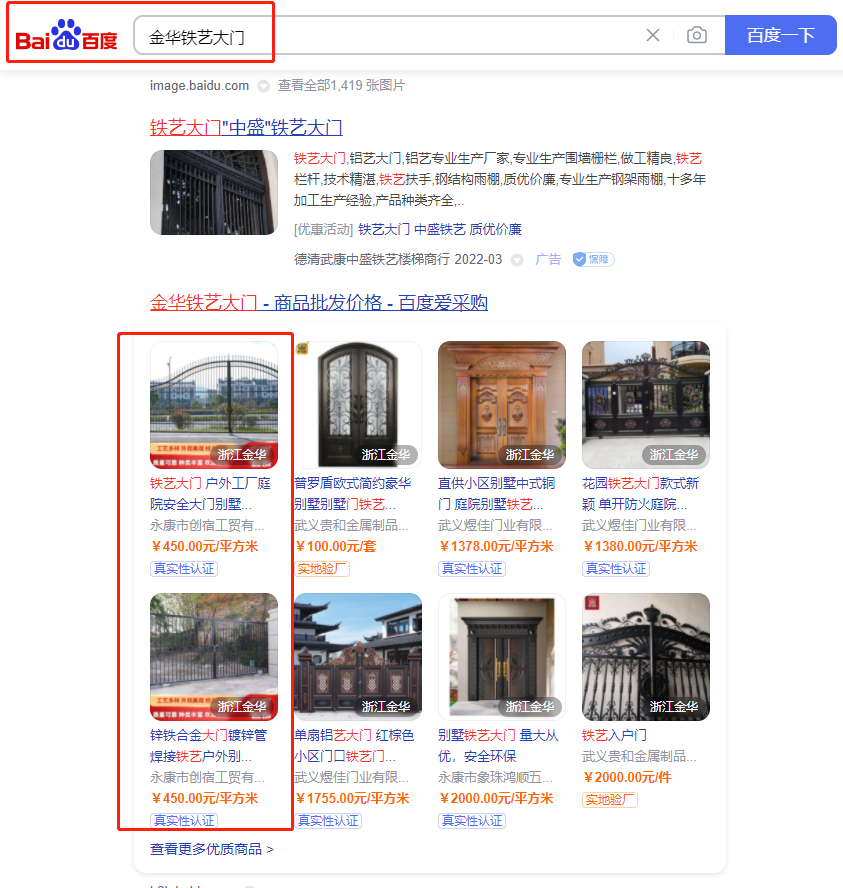Click 真实性认证 badge under ¥2000.00元/平方米
This screenshot has width=843, height=888.
(472, 821)
